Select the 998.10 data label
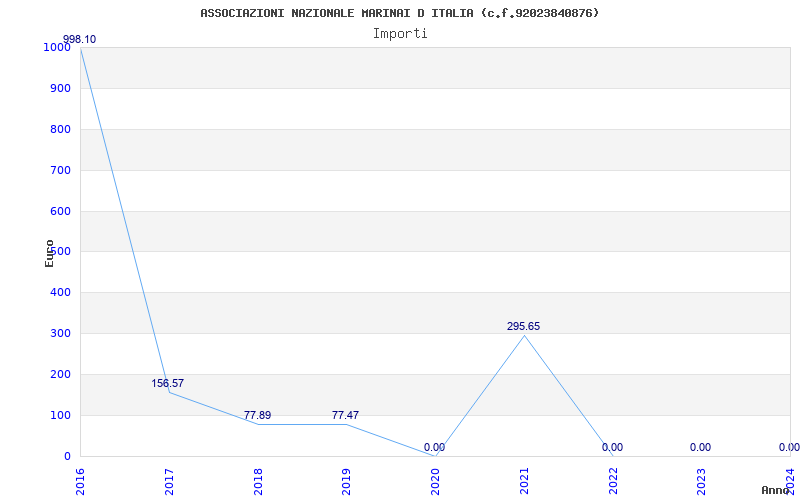 tap(79, 39)
